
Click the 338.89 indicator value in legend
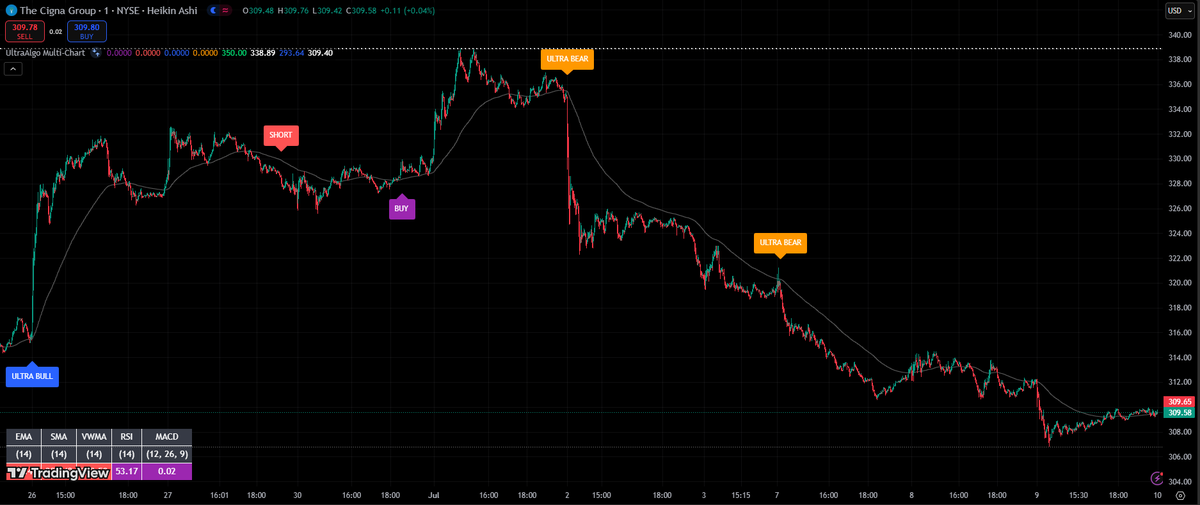coord(264,52)
